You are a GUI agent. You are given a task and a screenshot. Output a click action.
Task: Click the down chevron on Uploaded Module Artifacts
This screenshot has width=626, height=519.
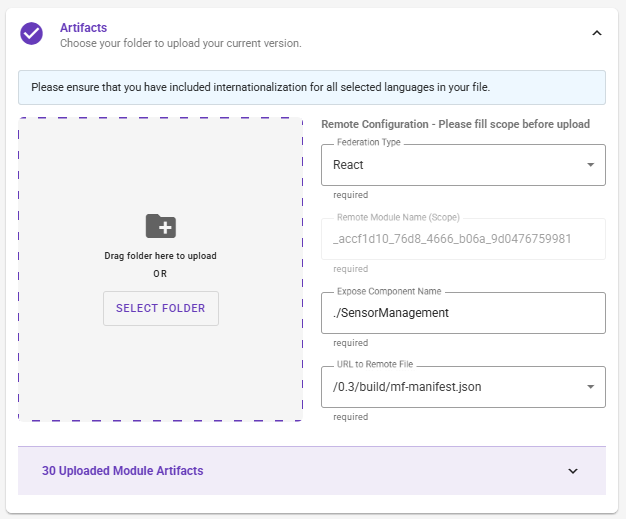click(573, 471)
